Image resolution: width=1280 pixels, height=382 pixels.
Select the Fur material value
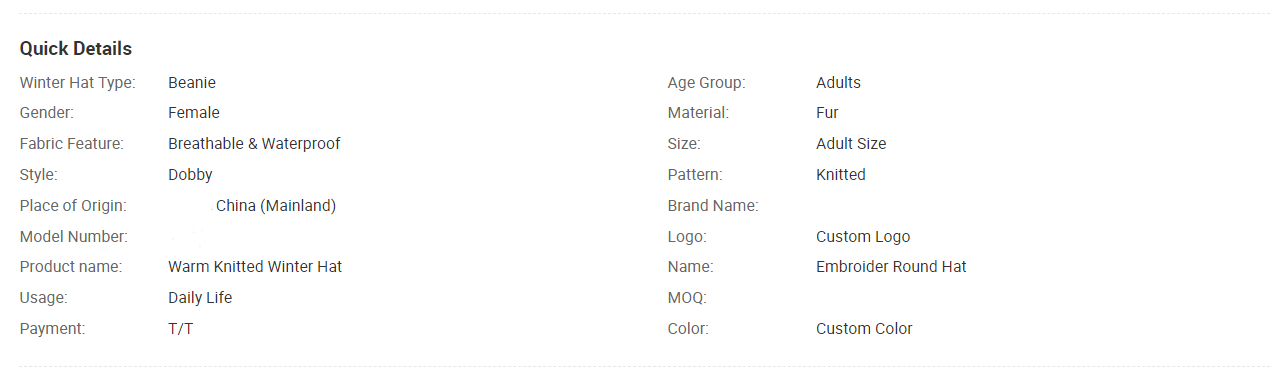point(827,113)
